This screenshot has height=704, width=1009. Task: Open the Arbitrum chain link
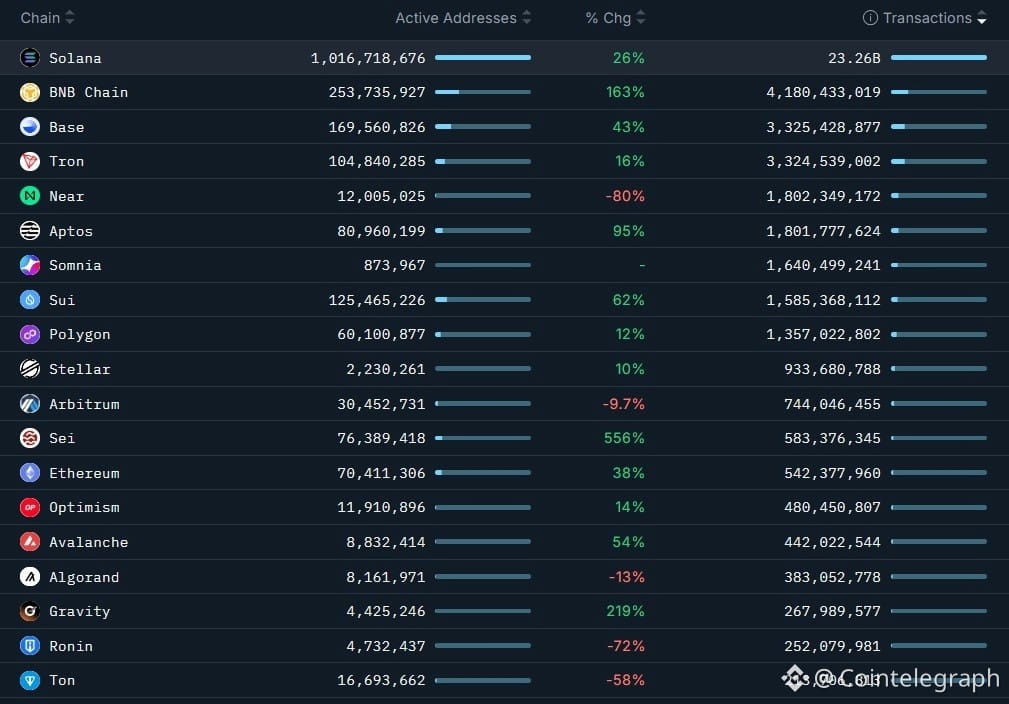coord(84,404)
